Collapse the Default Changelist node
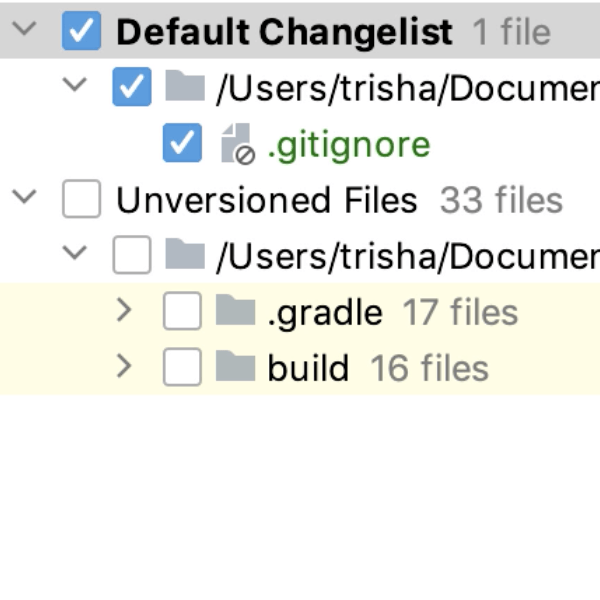 coord(24,30)
